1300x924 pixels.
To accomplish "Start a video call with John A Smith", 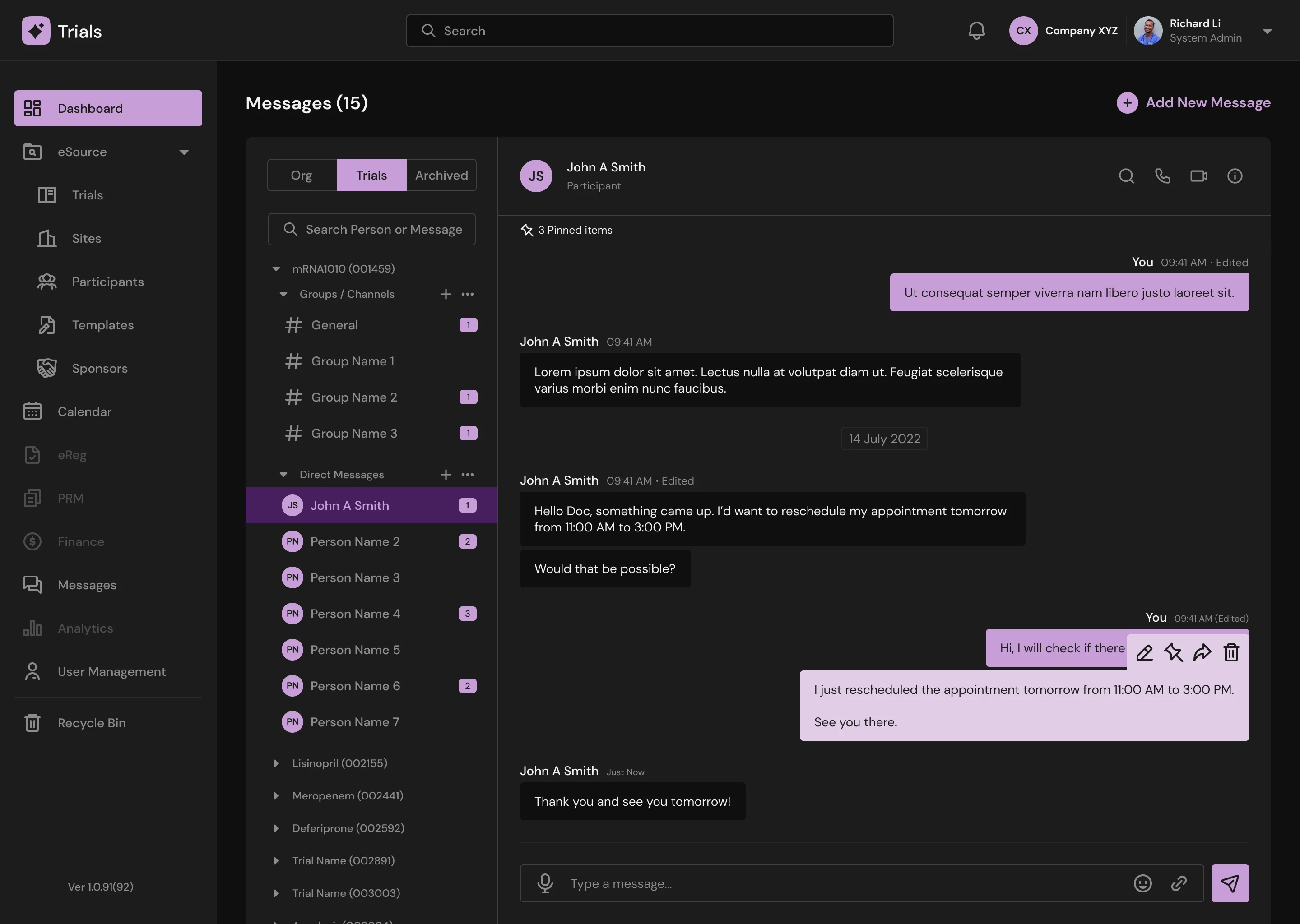I will [x=1199, y=176].
